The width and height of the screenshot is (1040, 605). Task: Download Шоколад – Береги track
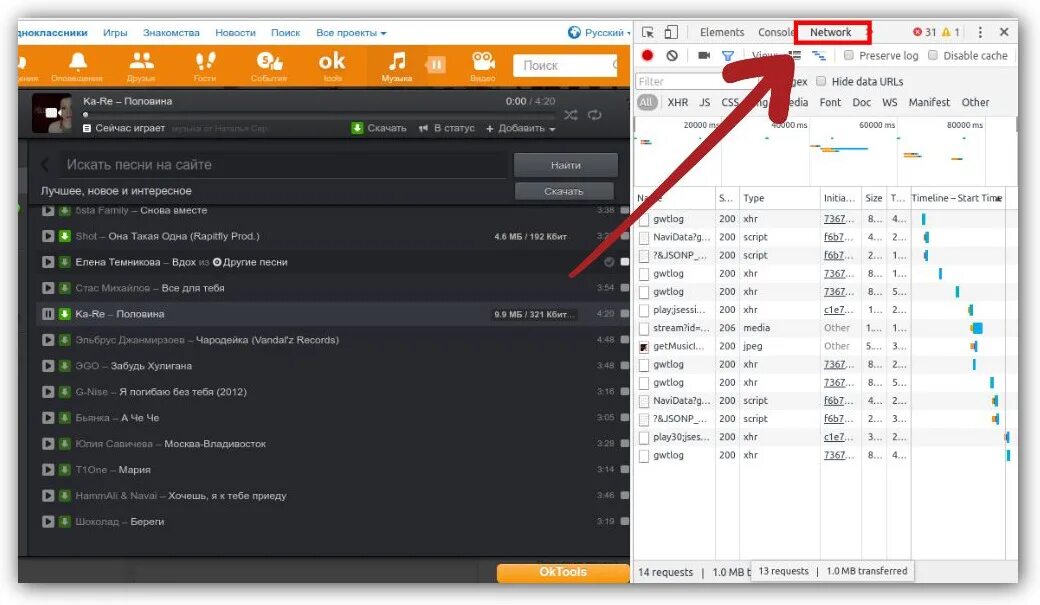[x=64, y=521]
